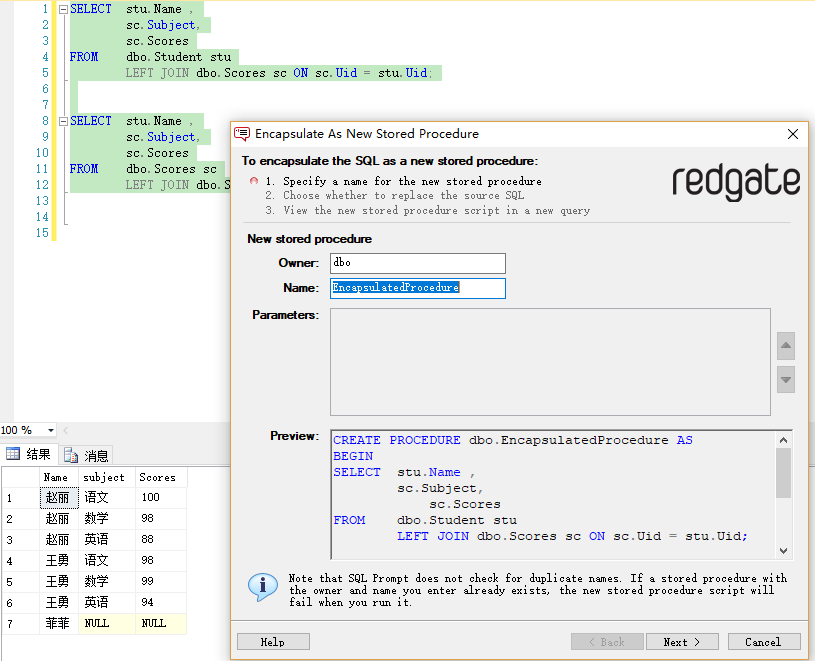Select the 英语 cell in row 6
815x661 pixels.
(107, 602)
